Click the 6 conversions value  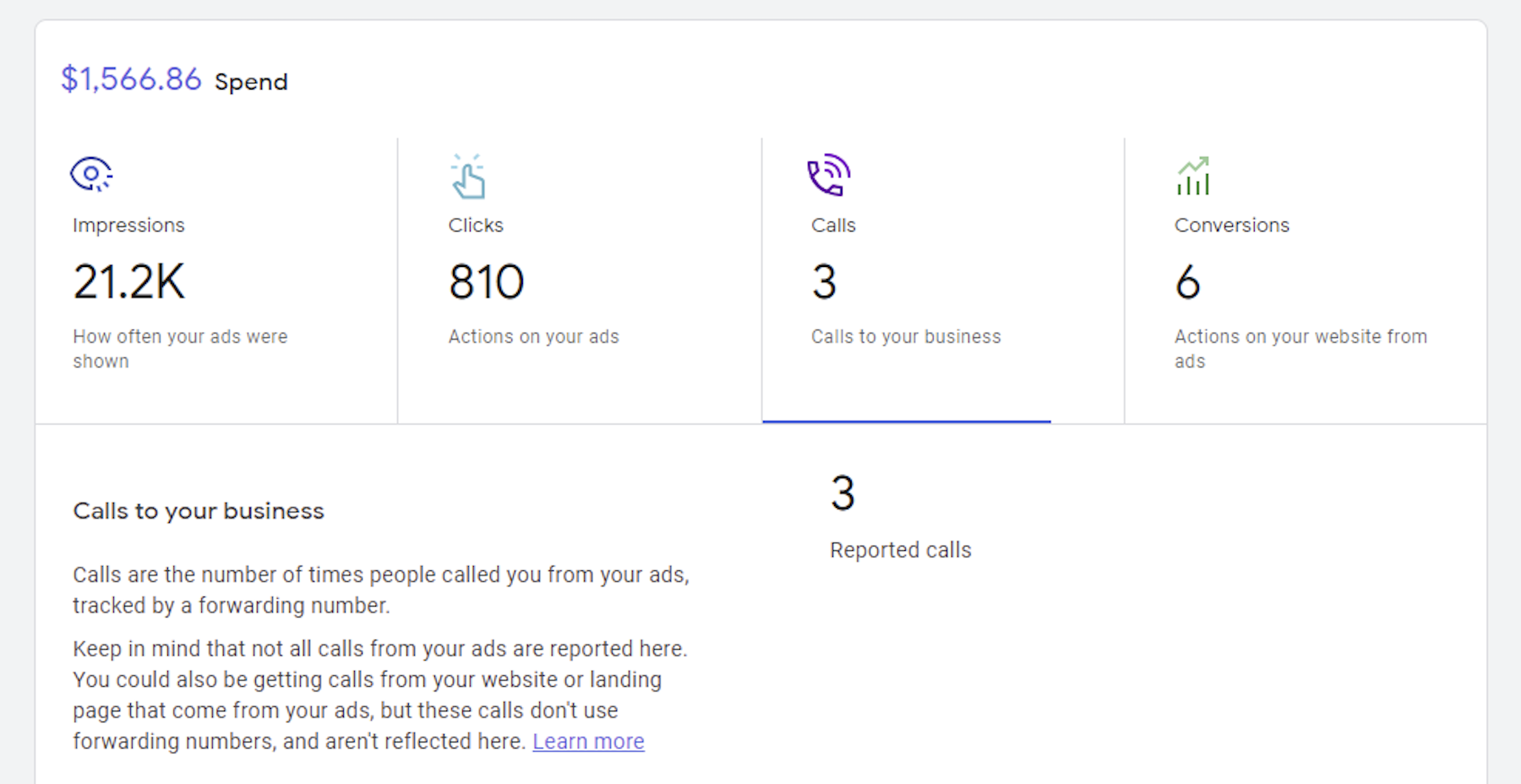(x=1187, y=282)
